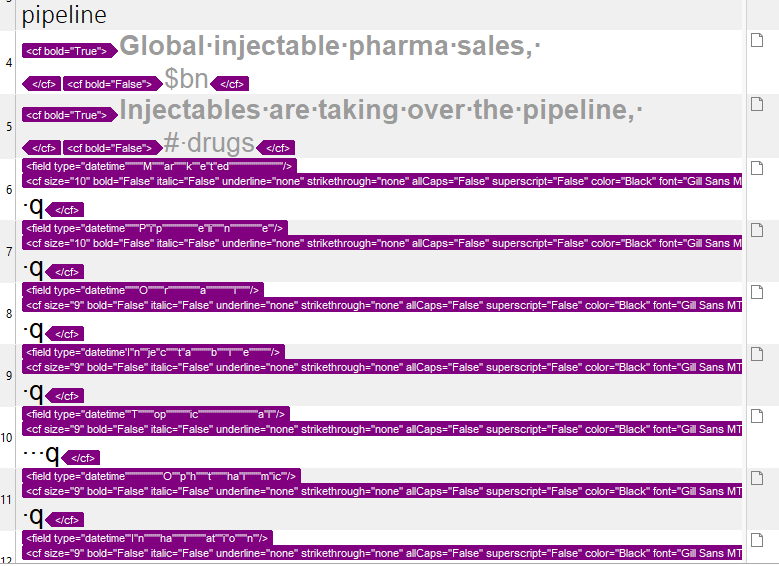Click the closing cf tag after '# drugs'
Screen dimensions: 779x566
point(275,148)
